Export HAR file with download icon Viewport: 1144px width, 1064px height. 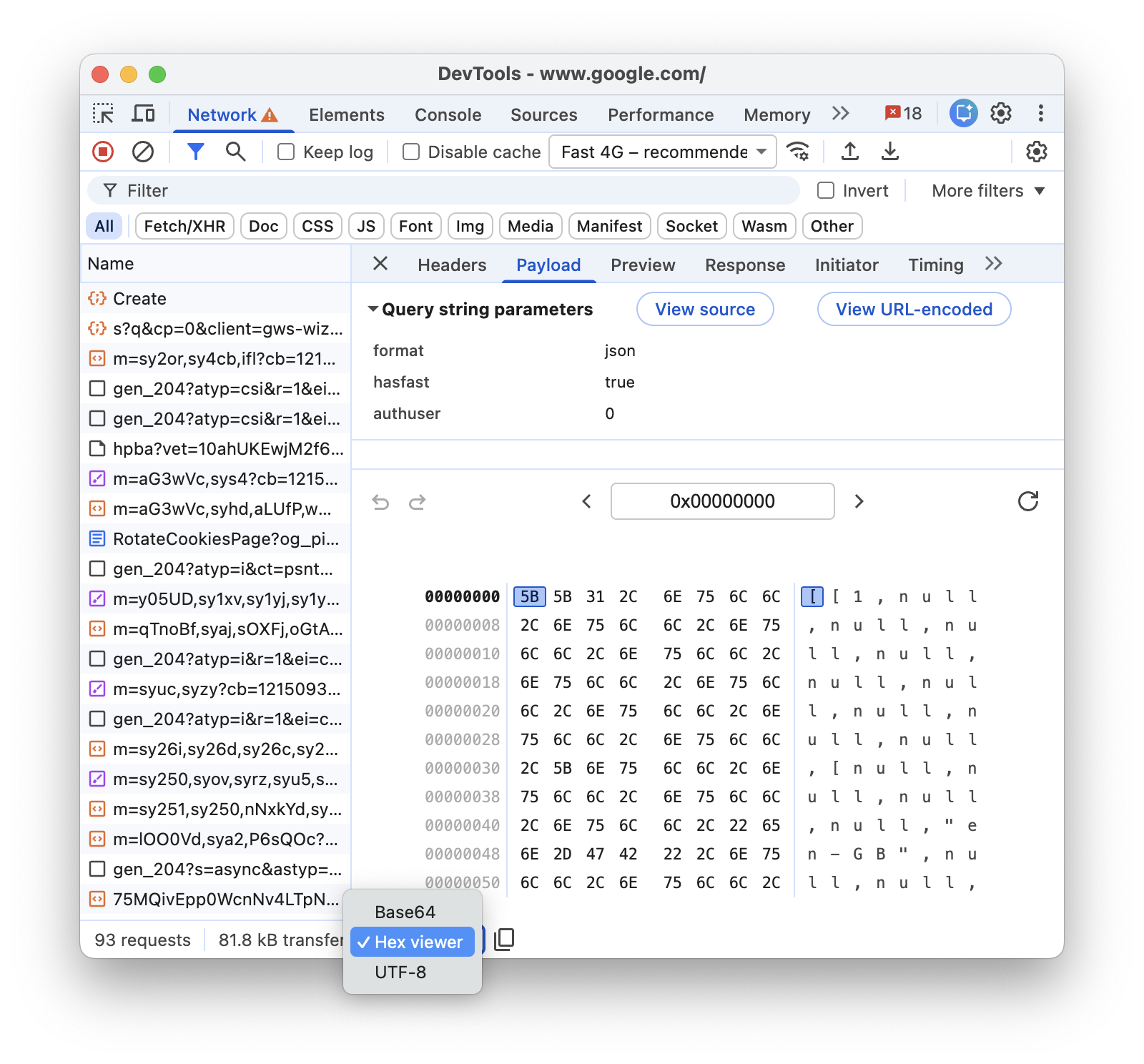pyautogui.click(x=889, y=152)
